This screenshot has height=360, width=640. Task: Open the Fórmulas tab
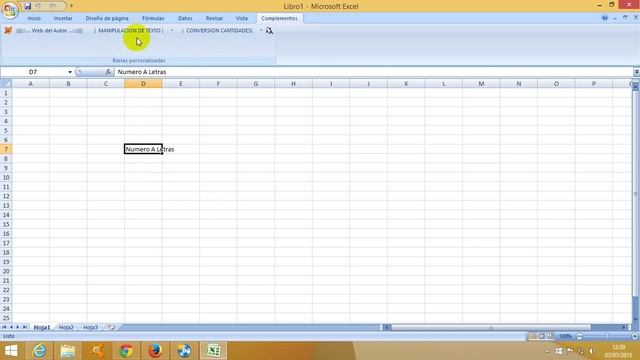click(153, 18)
